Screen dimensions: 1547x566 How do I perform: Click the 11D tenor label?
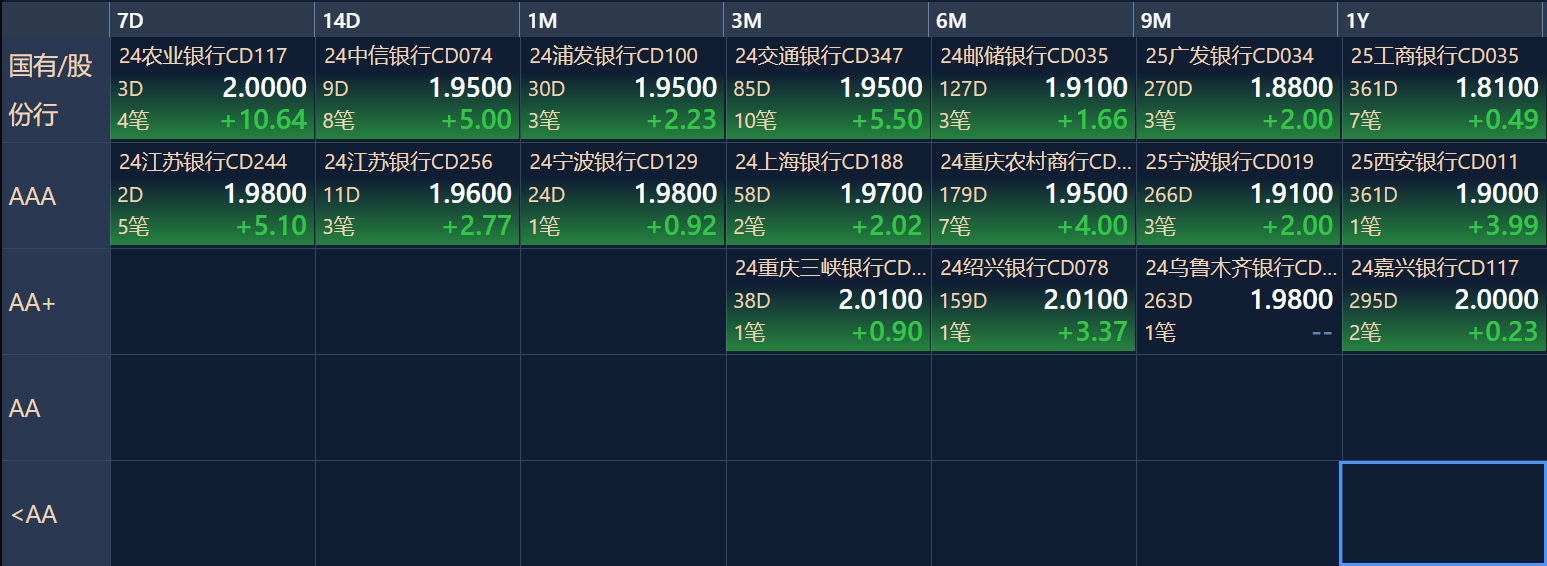coord(339,195)
